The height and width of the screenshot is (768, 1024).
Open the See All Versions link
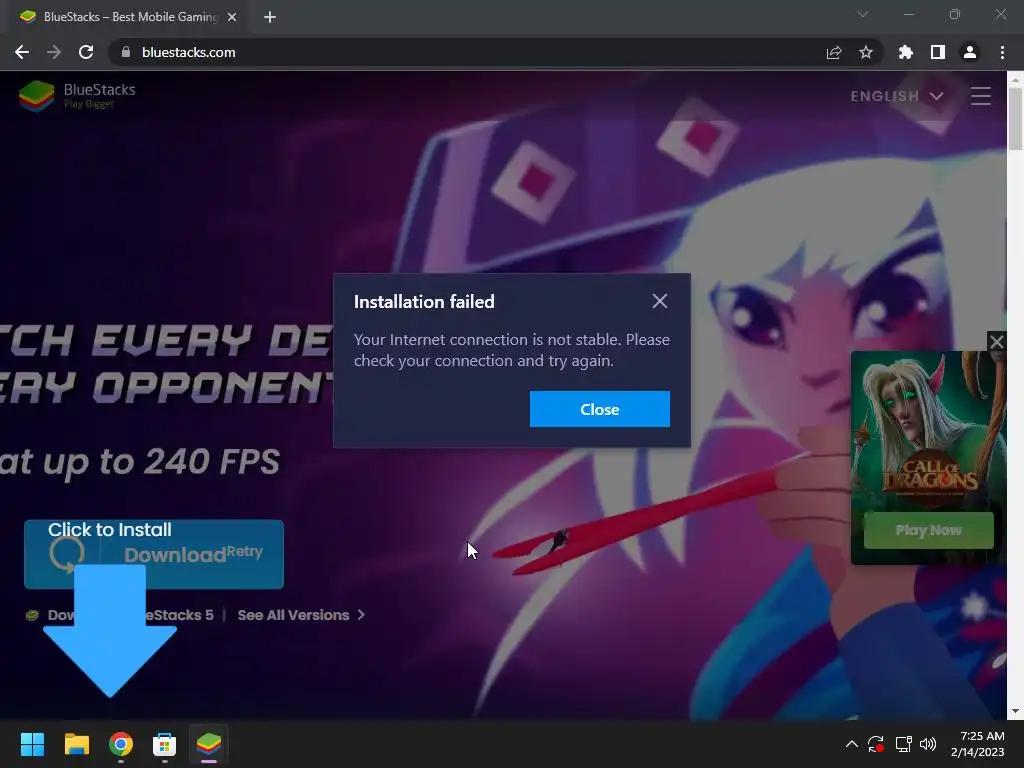293,615
